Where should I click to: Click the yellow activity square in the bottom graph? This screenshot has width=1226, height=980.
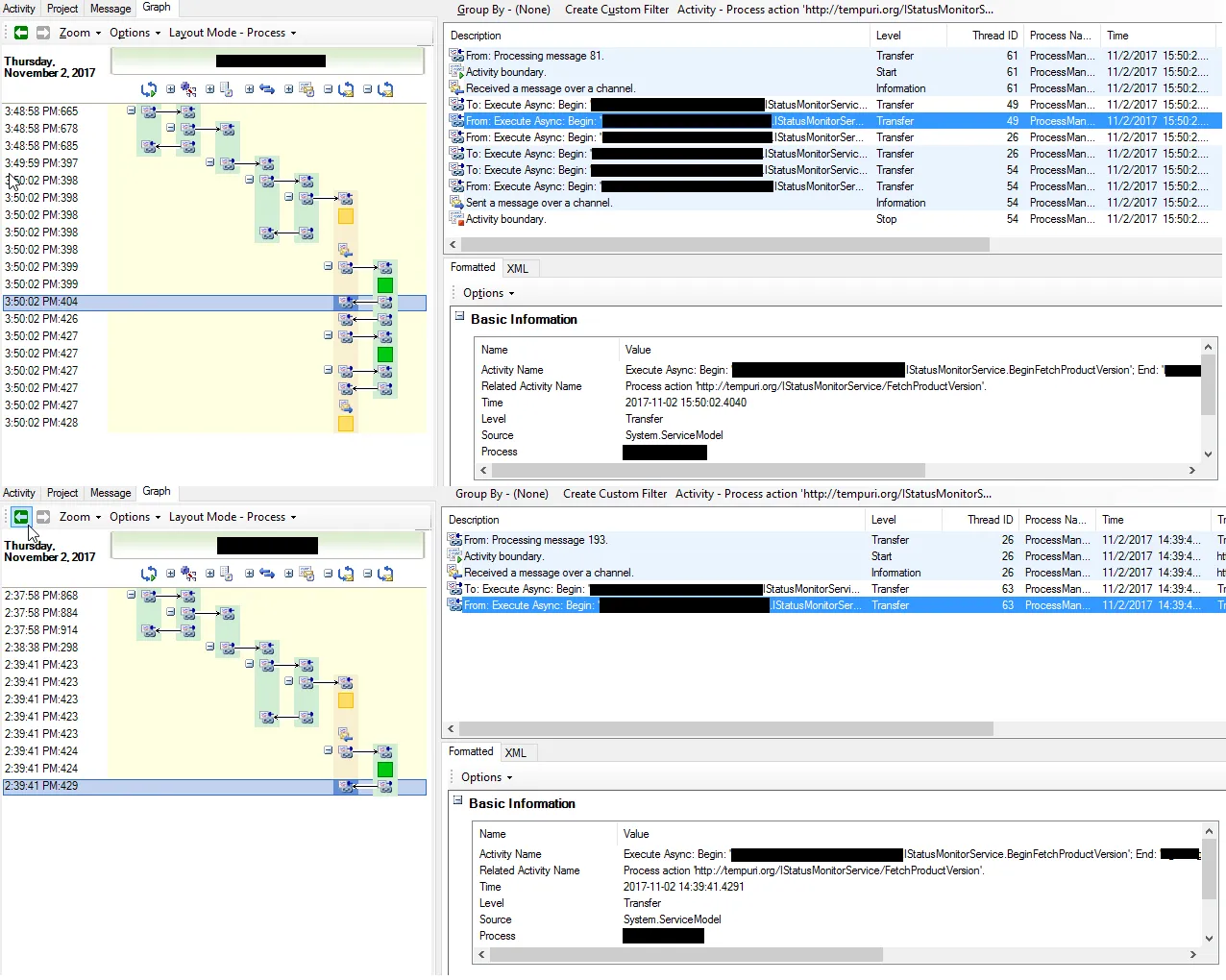[x=346, y=700]
